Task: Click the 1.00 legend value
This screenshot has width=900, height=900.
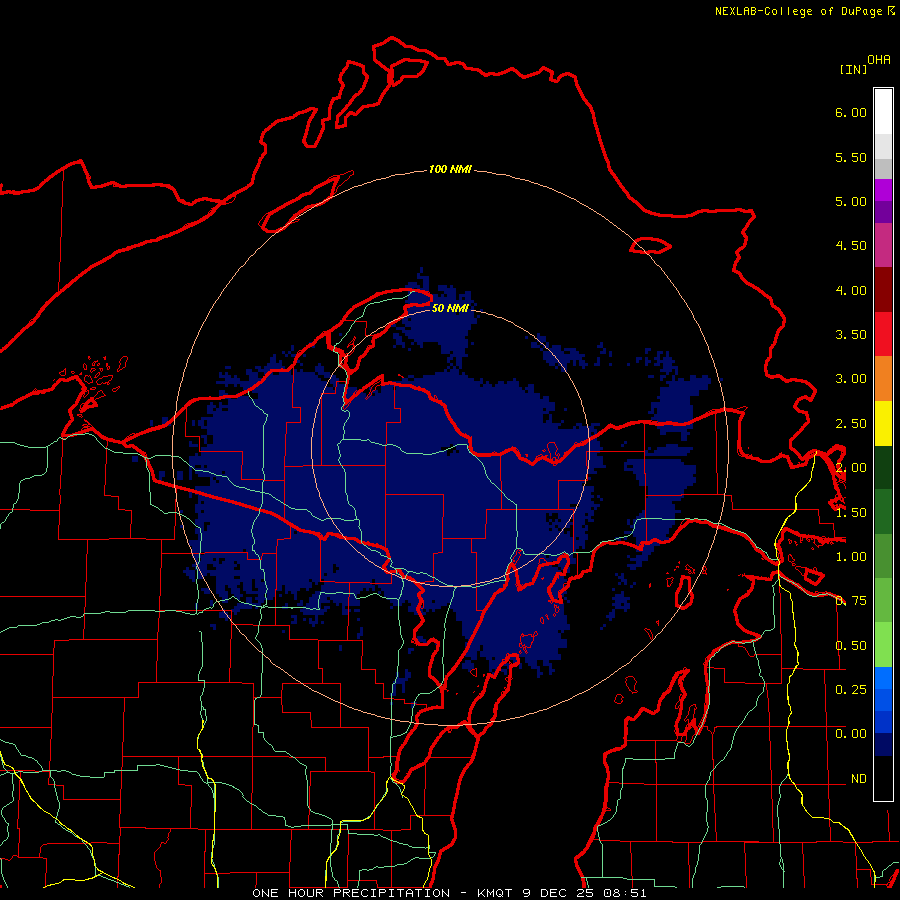Action: pos(851,557)
